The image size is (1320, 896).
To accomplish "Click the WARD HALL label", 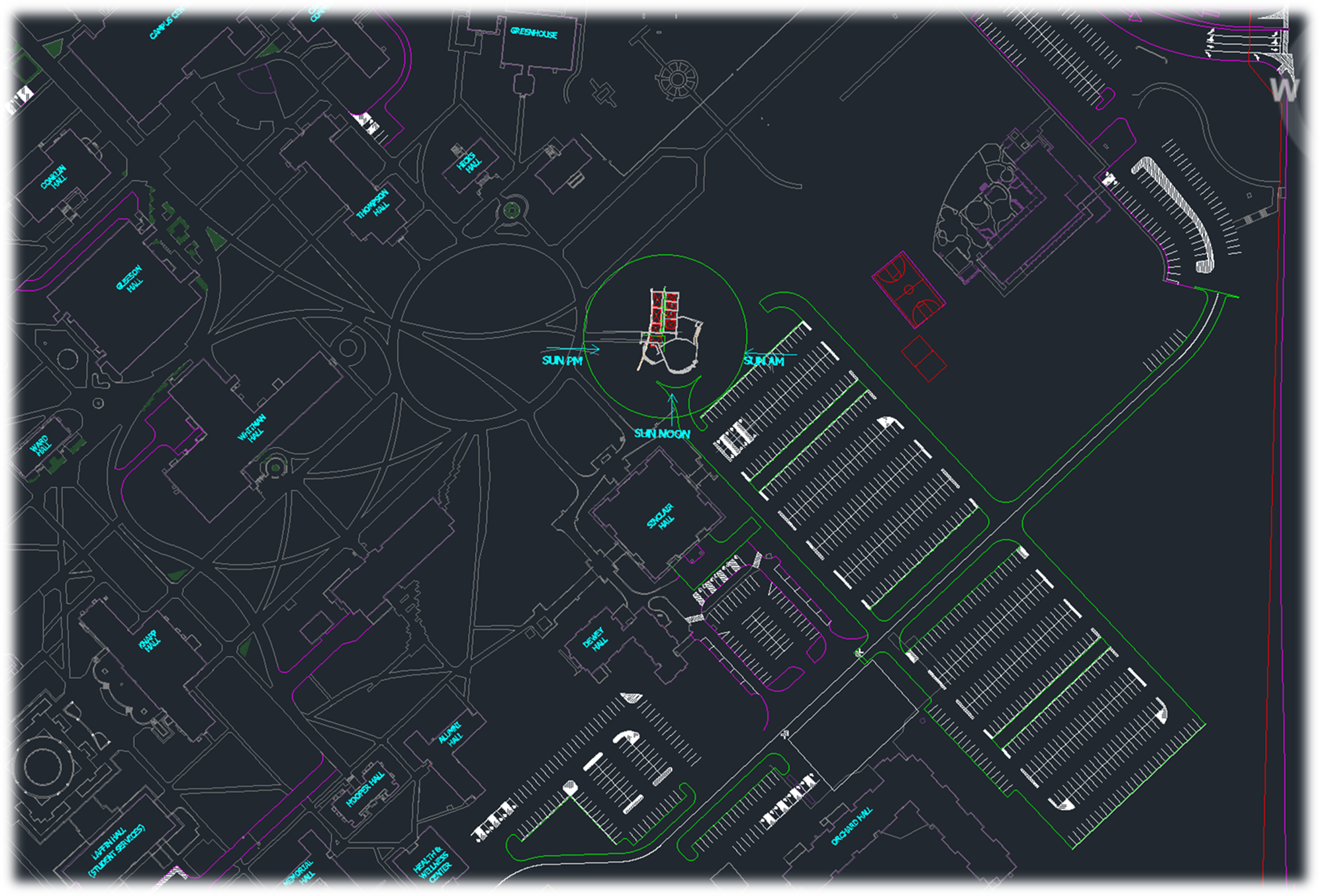I will pos(41,447).
